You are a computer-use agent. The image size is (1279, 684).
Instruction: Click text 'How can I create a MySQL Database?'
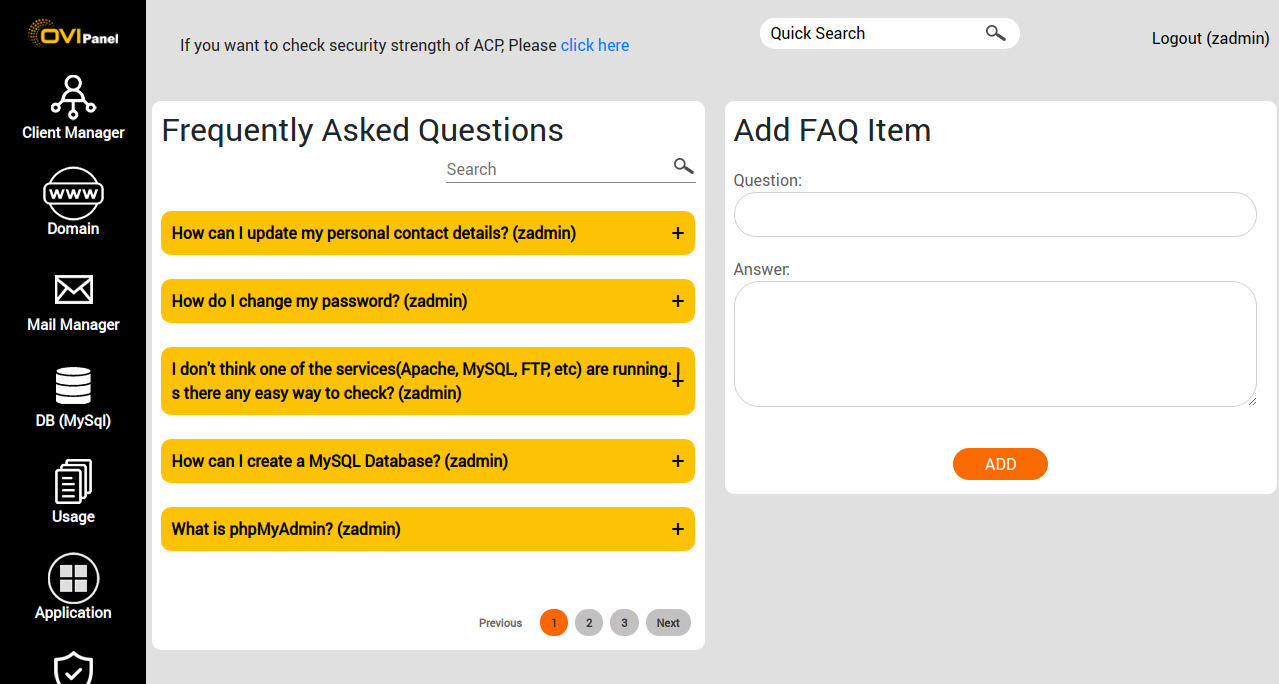tap(306, 461)
